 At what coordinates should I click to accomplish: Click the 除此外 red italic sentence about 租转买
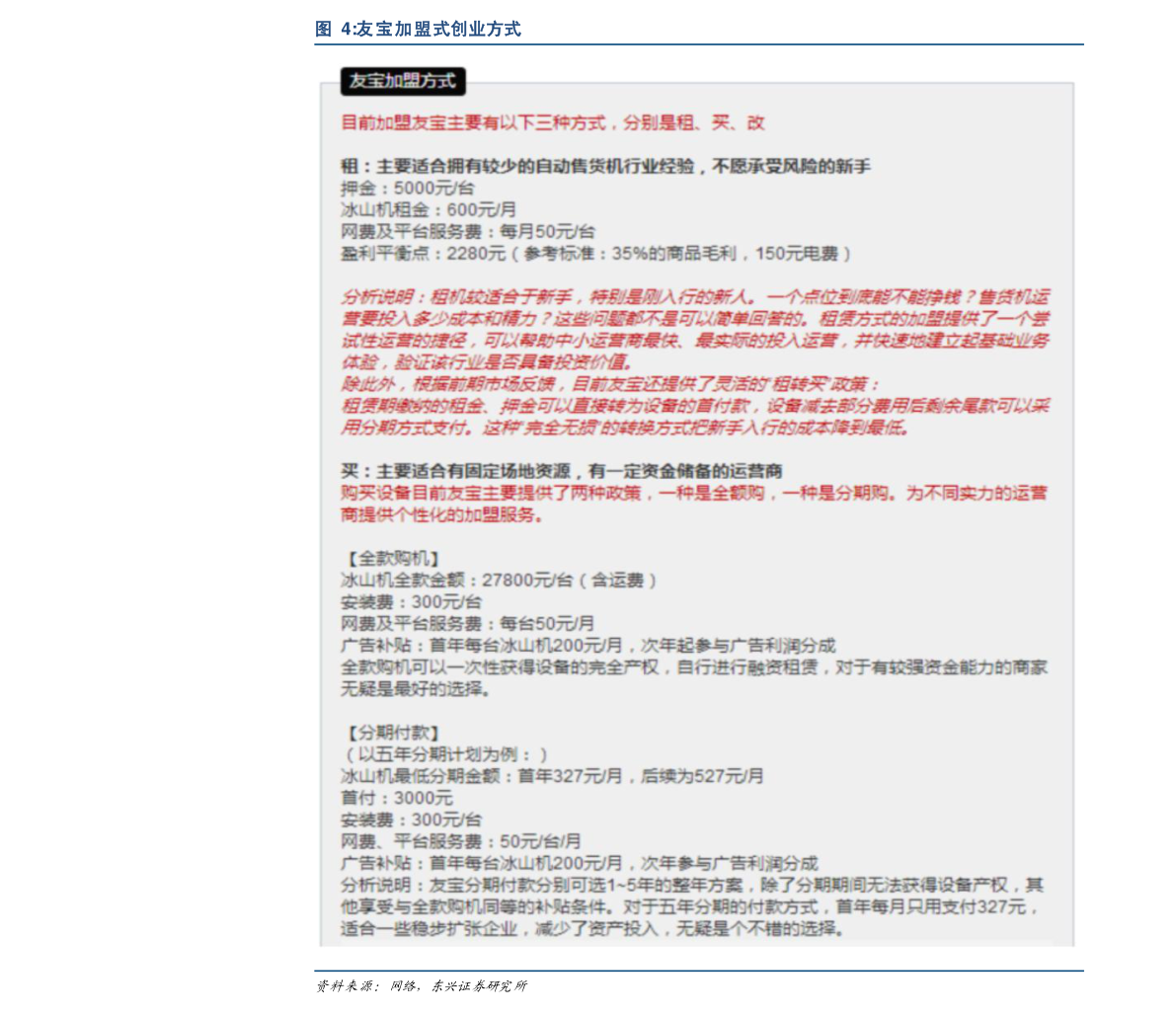pos(610,385)
